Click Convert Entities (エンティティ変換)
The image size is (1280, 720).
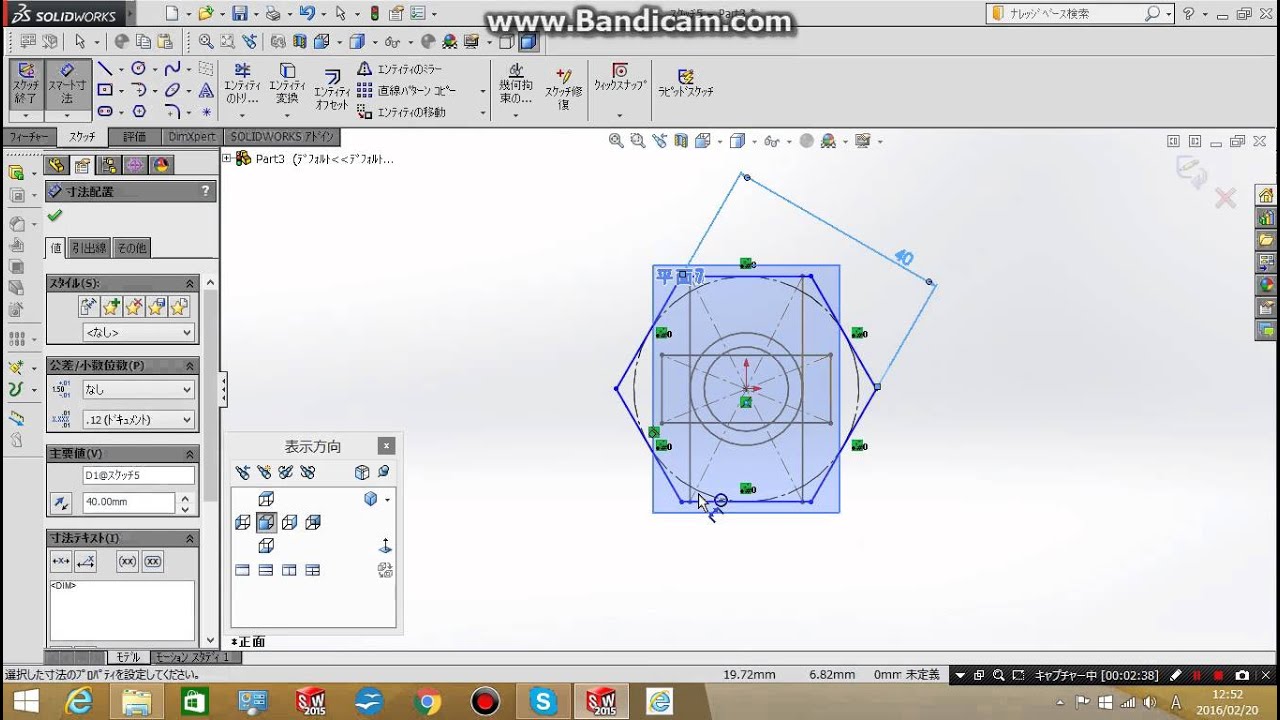(x=287, y=84)
